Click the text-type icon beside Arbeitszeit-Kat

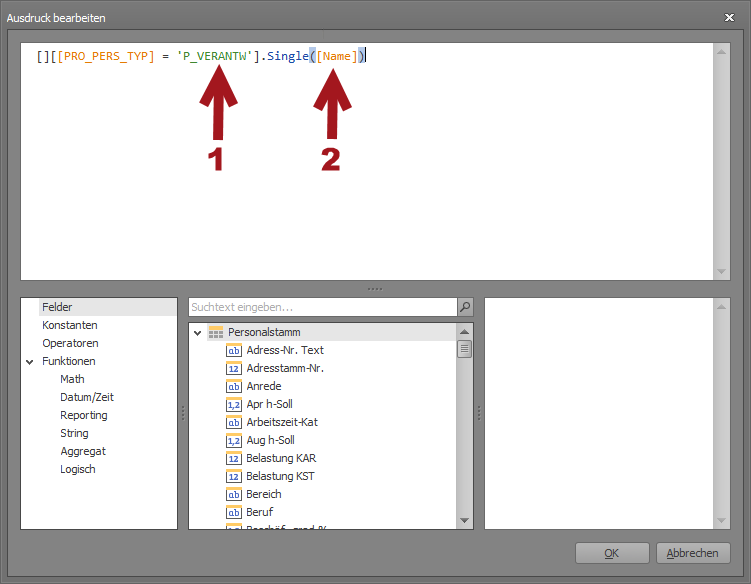click(x=234, y=422)
